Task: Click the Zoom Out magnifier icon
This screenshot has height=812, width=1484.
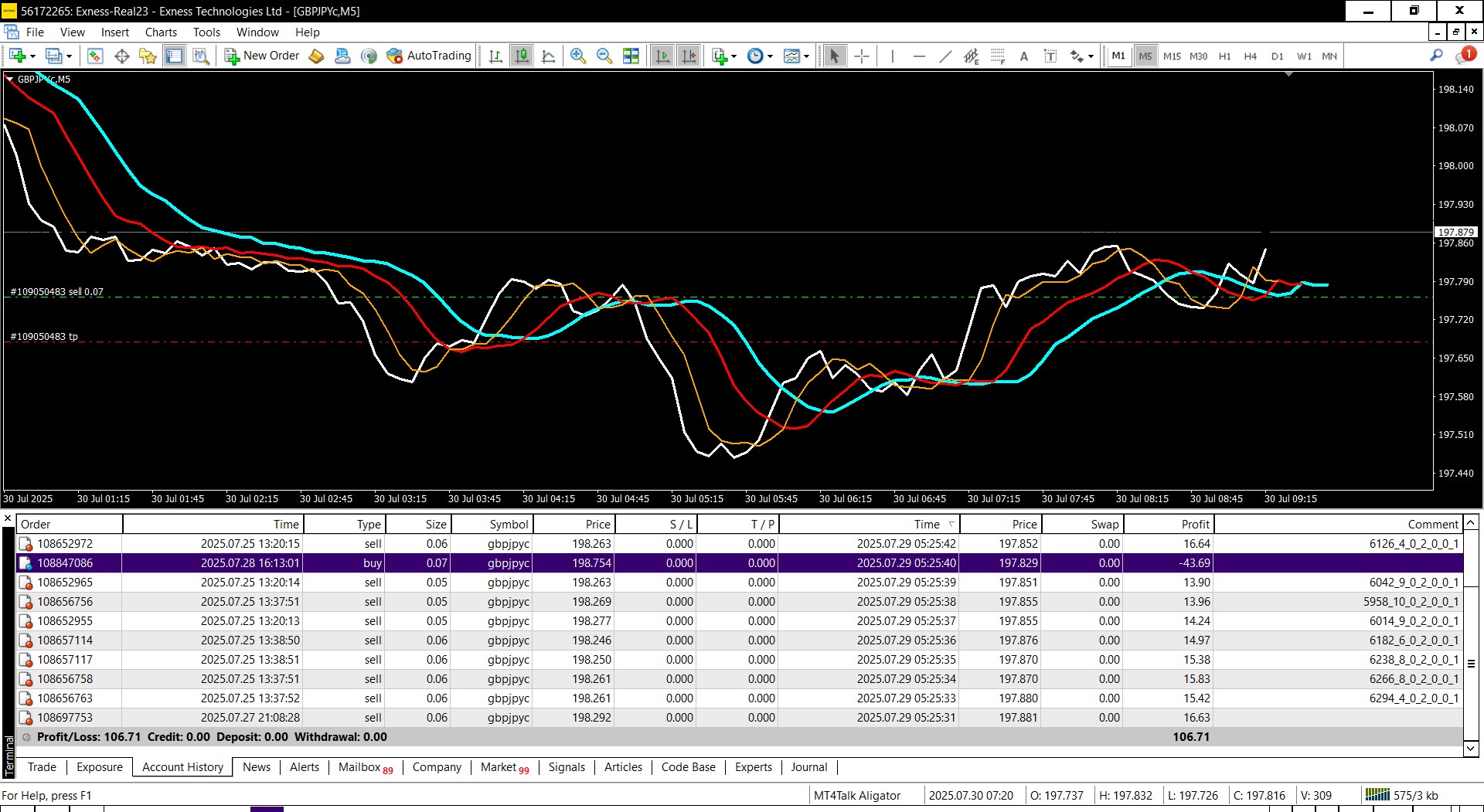Action: [604, 56]
